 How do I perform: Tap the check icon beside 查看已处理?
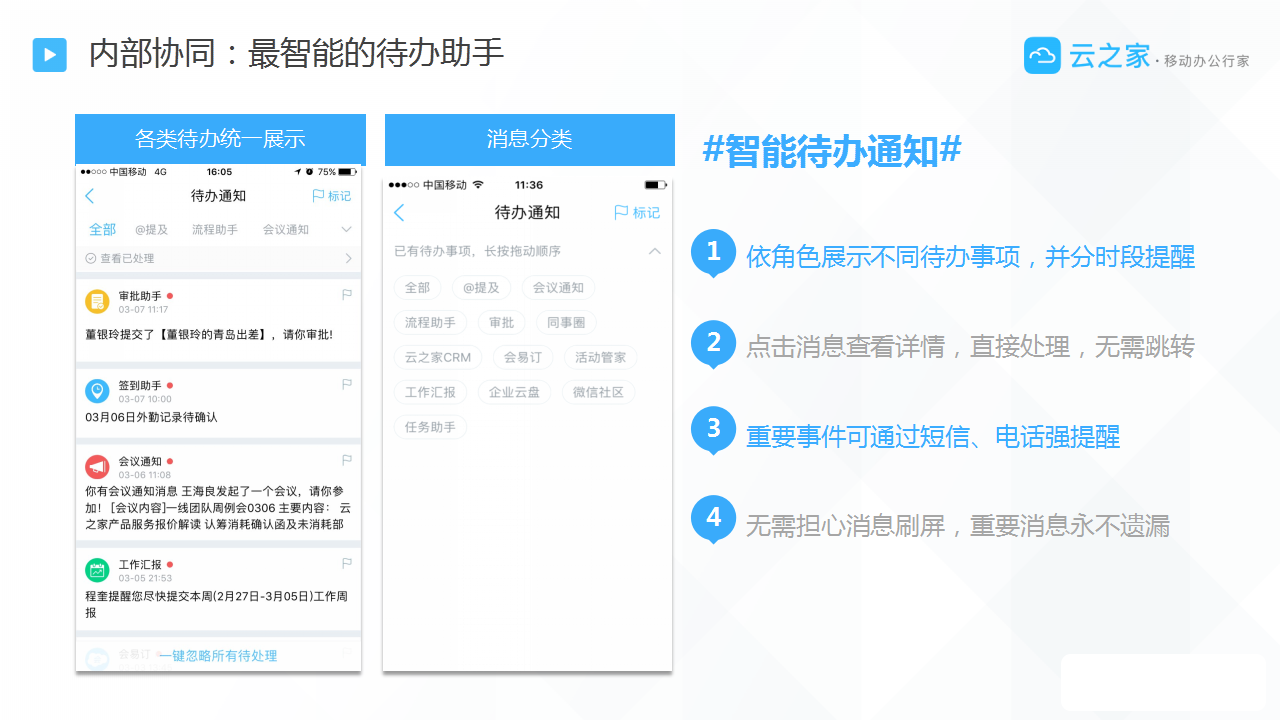coord(91,258)
